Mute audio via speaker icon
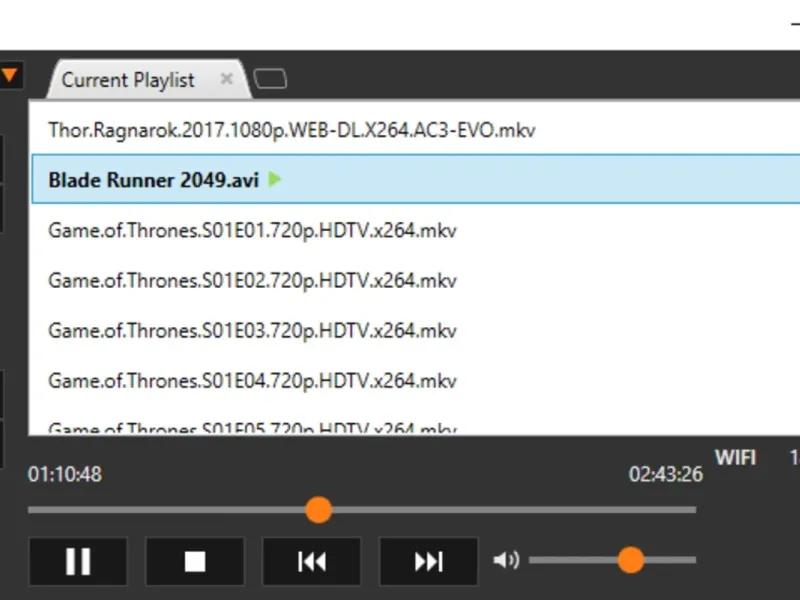The width and height of the screenshot is (800, 600). click(x=506, y=560)
